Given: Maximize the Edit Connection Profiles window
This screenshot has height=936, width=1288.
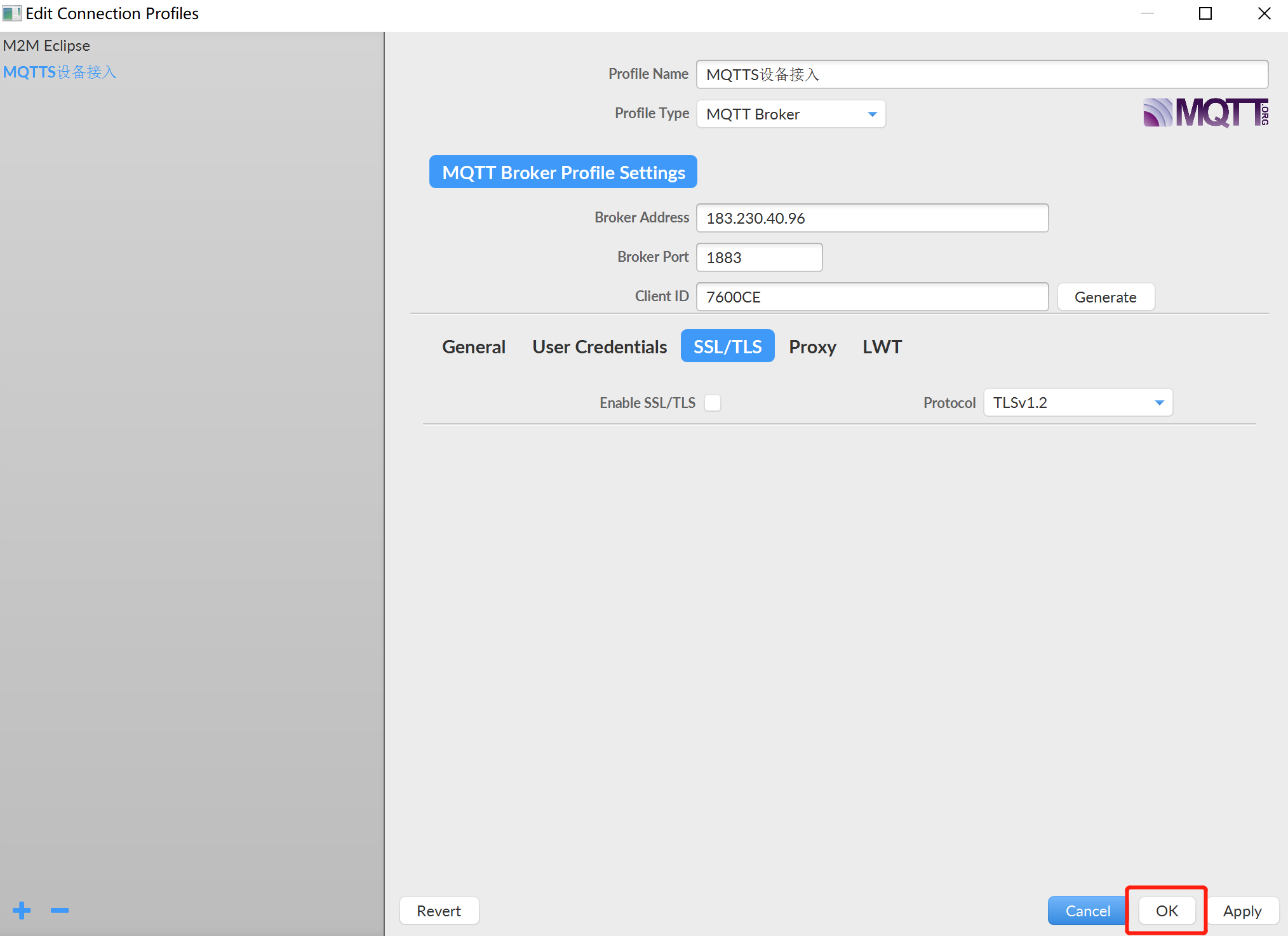Looking at the screenshot, I should [1205, 13].
